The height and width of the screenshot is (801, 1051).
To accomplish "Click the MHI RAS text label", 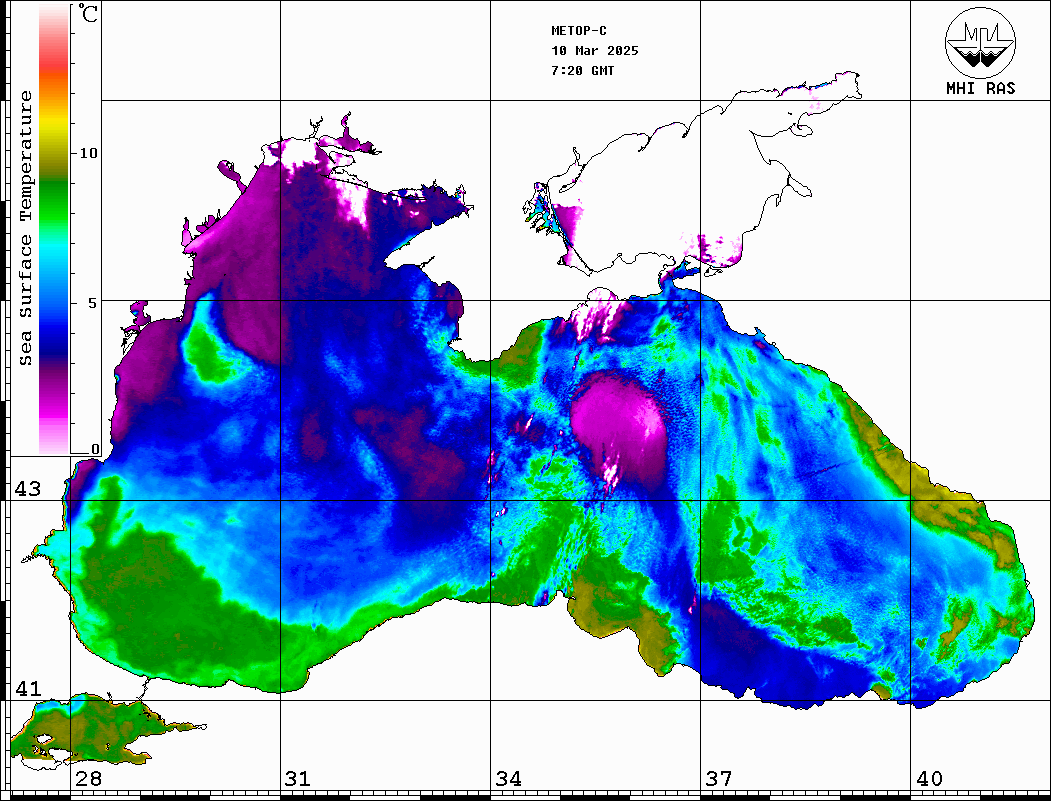I will pos(981,88).
